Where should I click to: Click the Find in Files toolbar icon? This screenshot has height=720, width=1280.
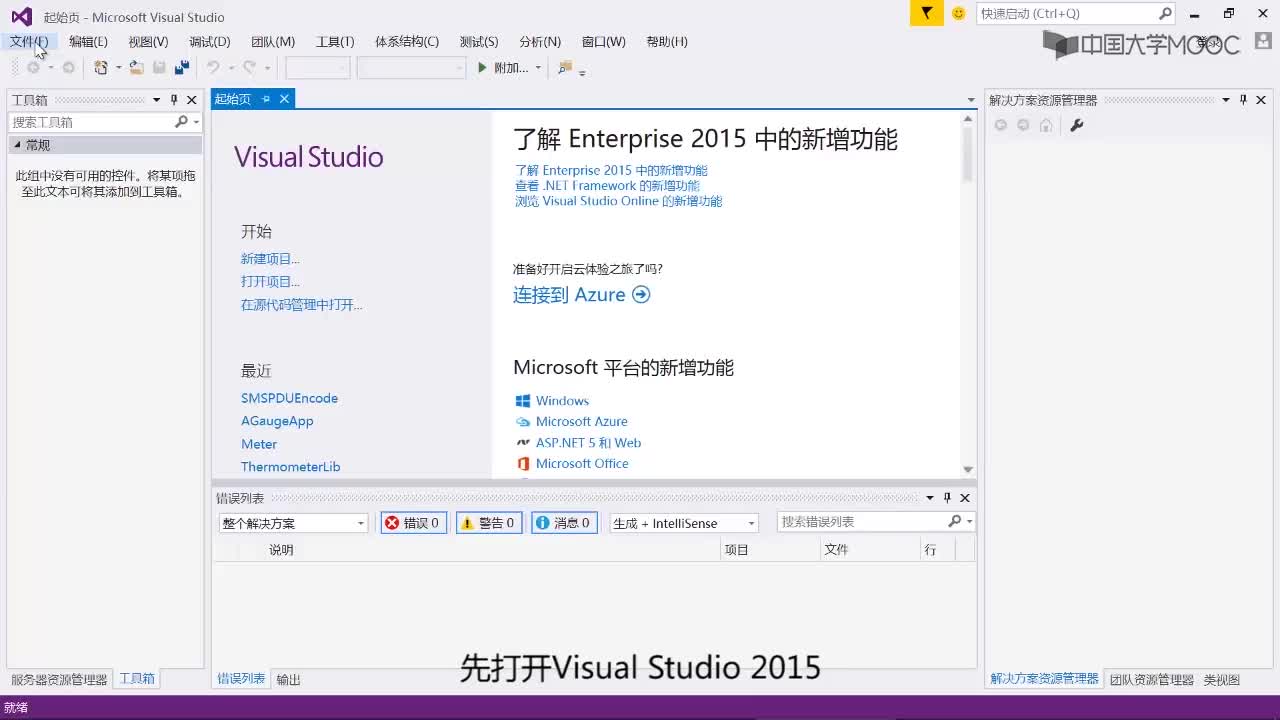click(x=565, y=68)
